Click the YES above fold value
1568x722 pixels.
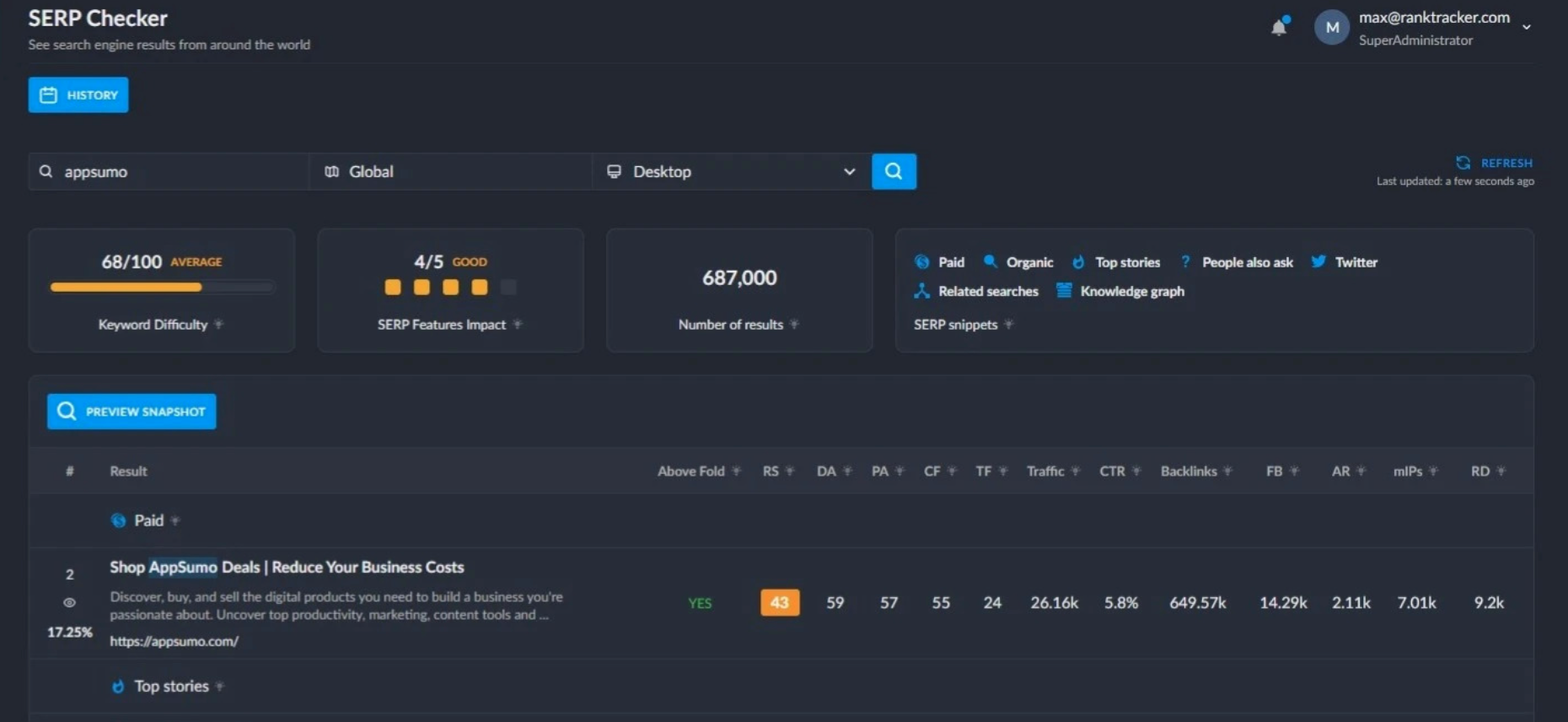pyautogui.click(x=700, y=603)
